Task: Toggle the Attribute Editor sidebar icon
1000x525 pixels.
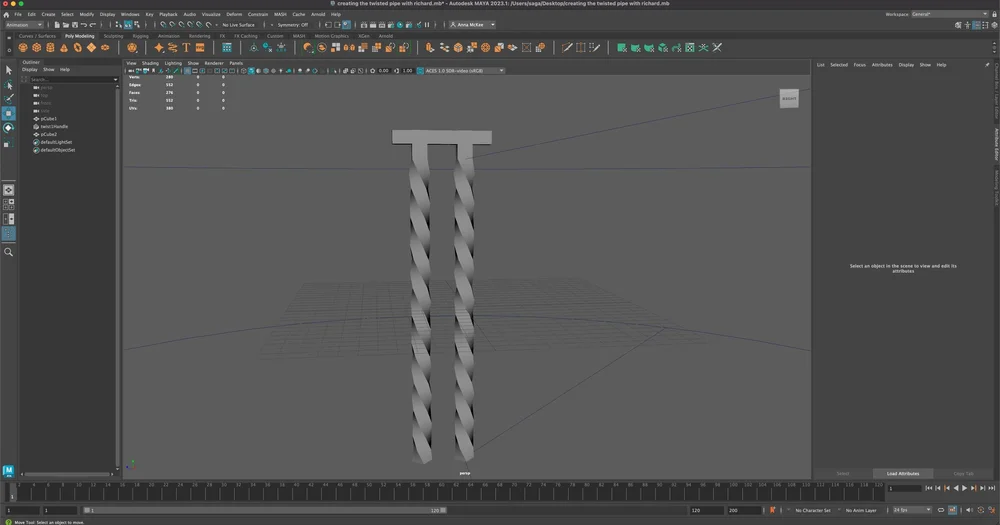Action: (x=976, y=25)
